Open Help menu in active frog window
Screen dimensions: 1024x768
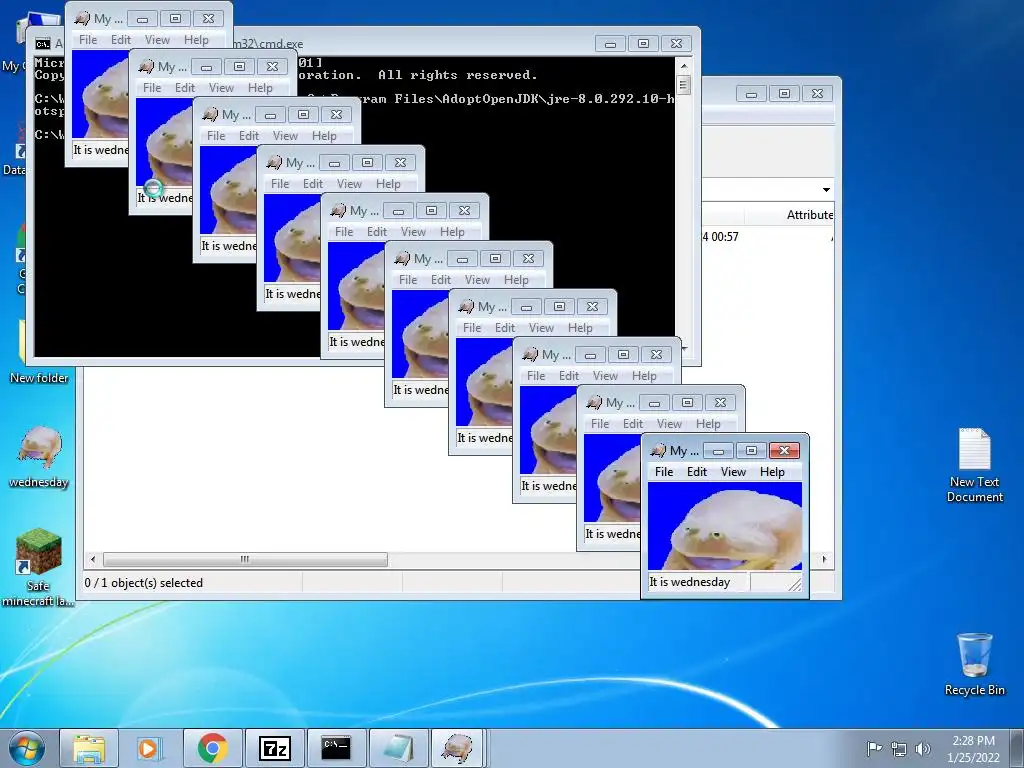pos(772,472)
